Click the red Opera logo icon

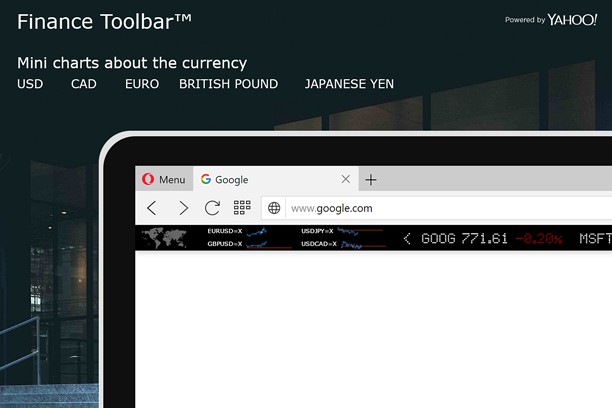148,179
